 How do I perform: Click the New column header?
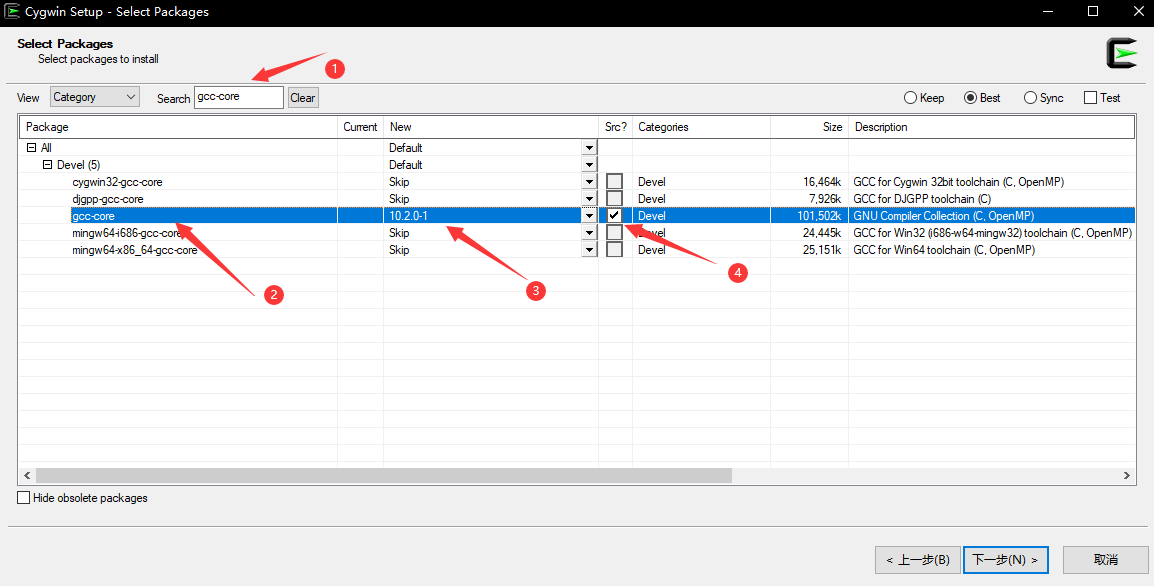click(x=491, y=127)
